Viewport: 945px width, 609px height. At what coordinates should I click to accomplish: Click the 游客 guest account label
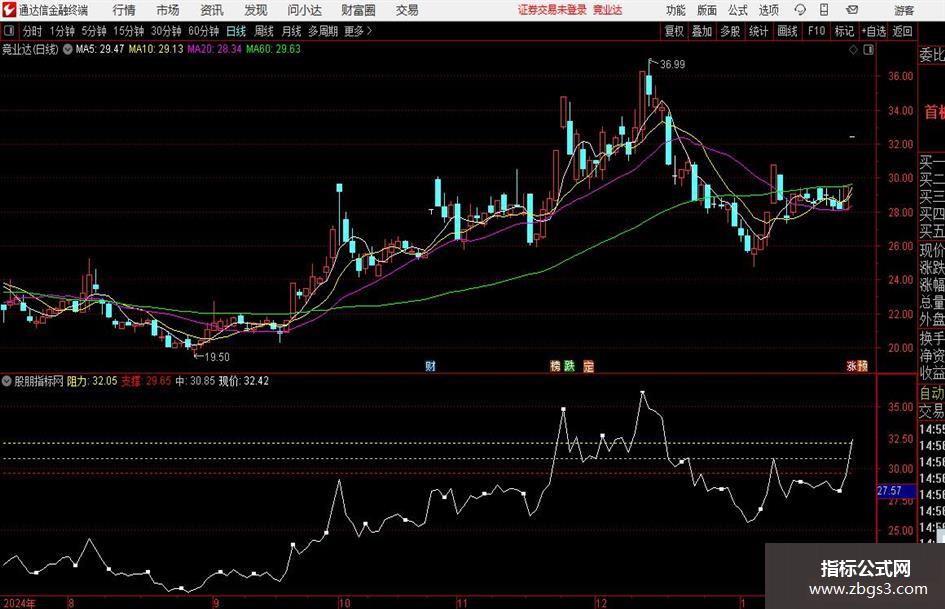(x=903, y=10)
